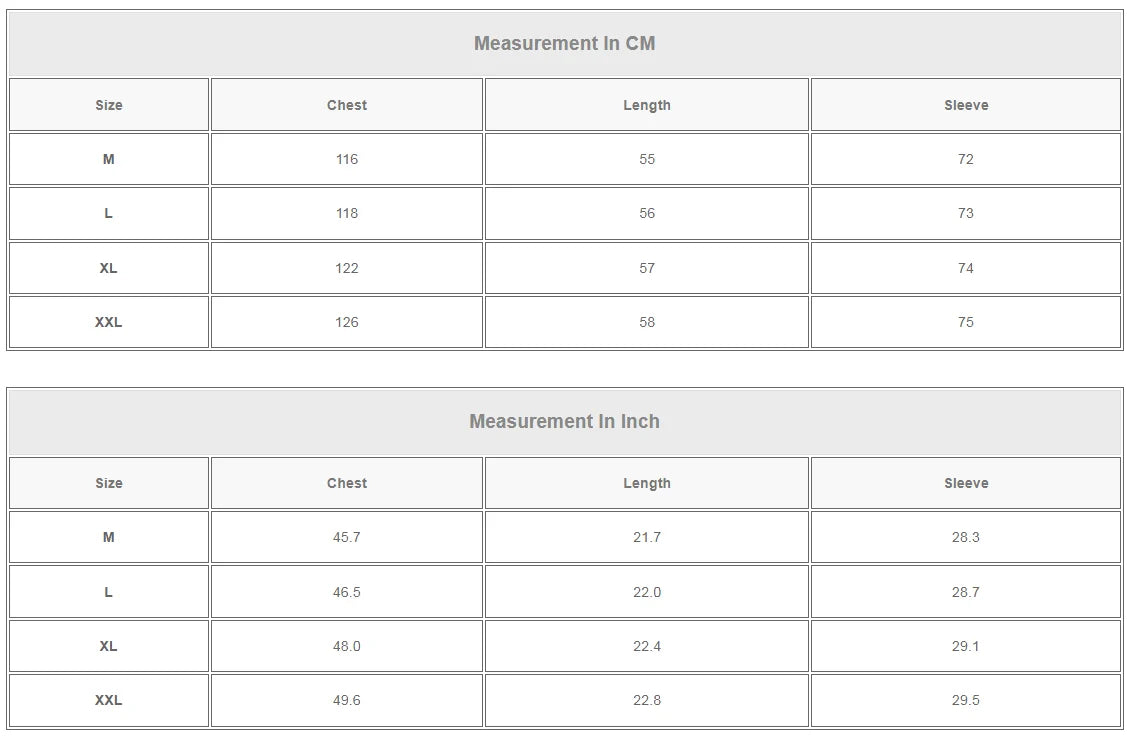Click size L in the CM table
Image resolution: width=1127 pixels, height=737 pixels.
point(108,213)
